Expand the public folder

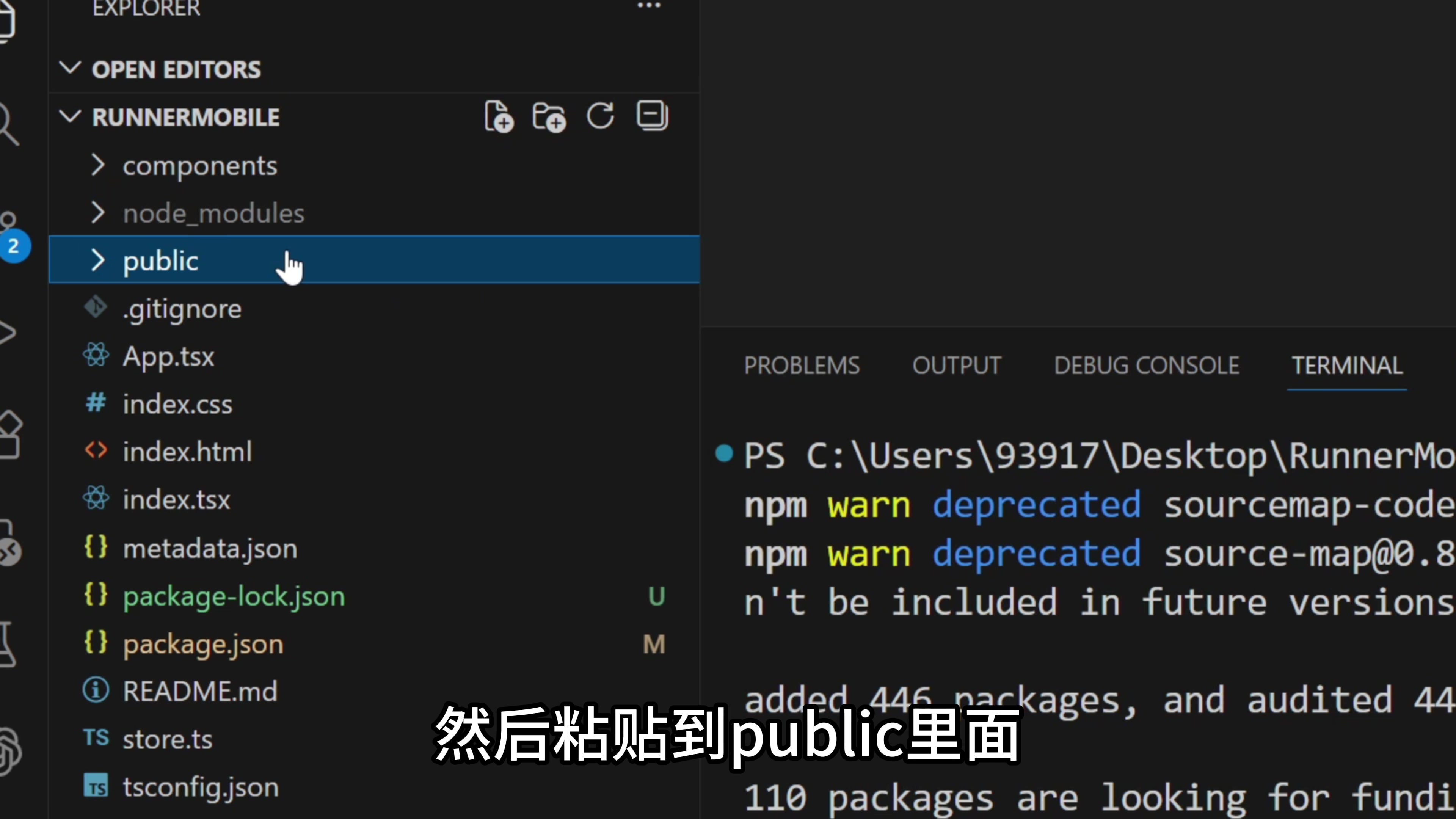[160, 260]
